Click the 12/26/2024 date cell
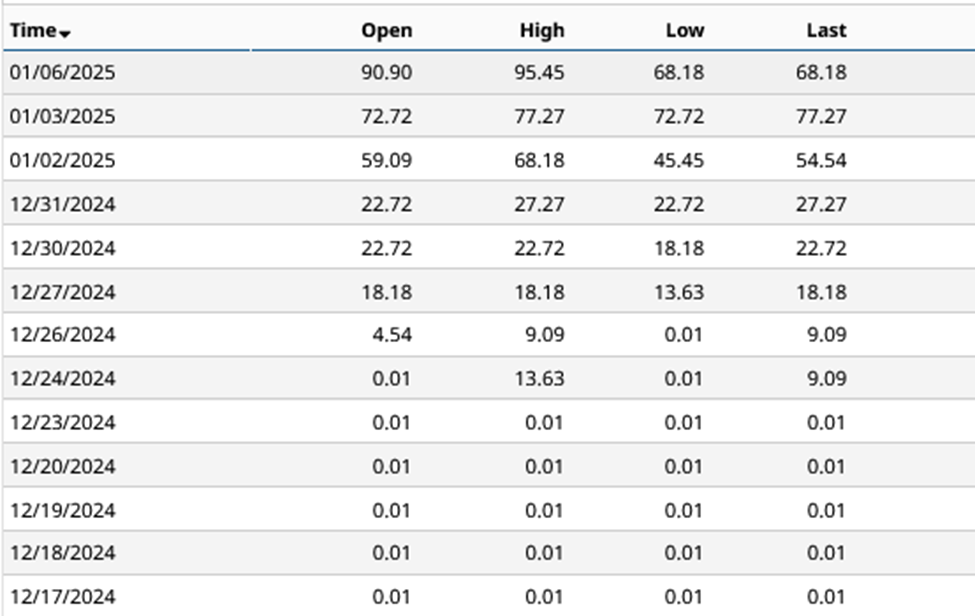 [x=62, y=335]
